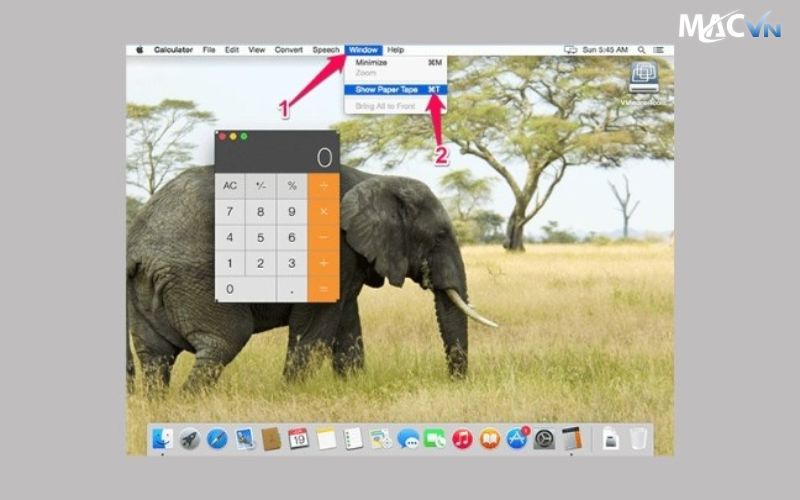Viewport: 800px width, 500px height.
Task: Tap the wide 0 key on calculator
Action: point(245,289)
